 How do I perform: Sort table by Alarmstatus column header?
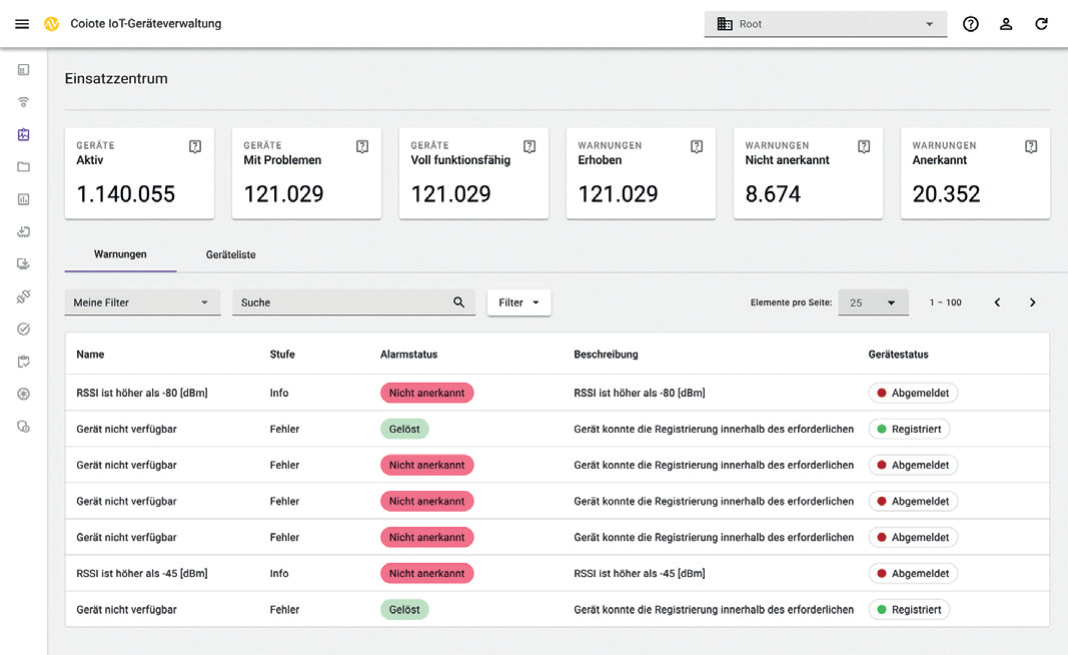tap(409, 354)
